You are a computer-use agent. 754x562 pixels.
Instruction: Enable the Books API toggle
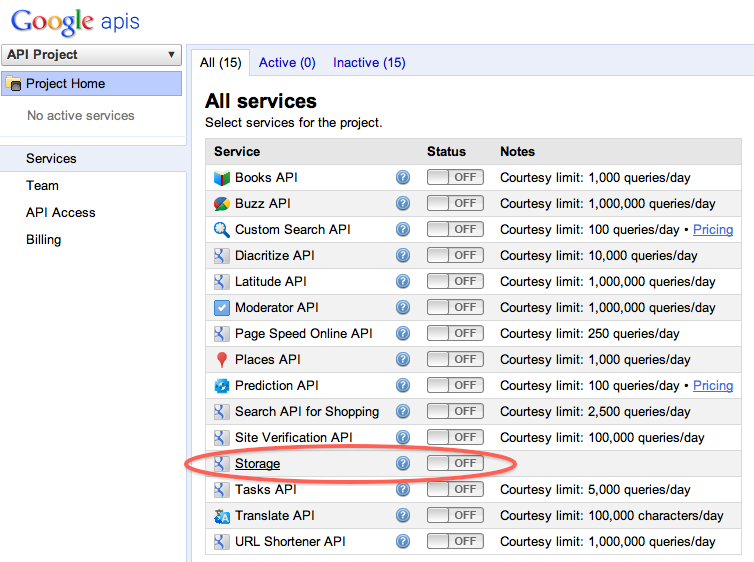455,177
